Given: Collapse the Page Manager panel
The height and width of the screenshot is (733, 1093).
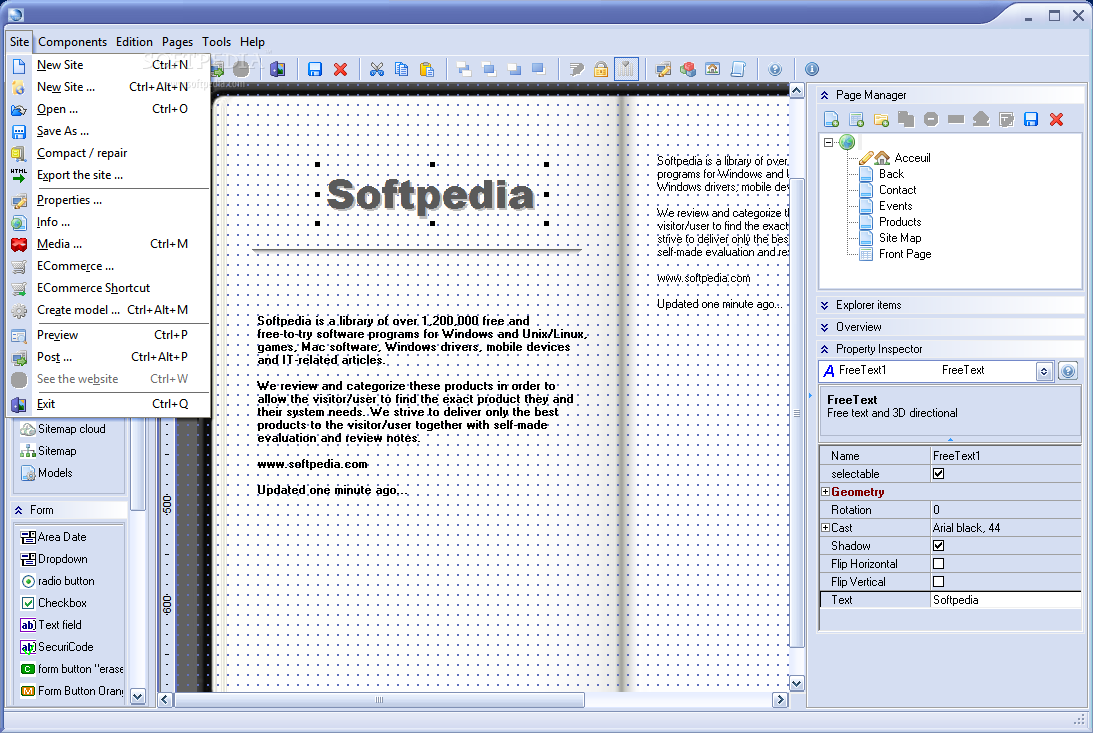Looking at the screenshot, I should click(825, 95).
